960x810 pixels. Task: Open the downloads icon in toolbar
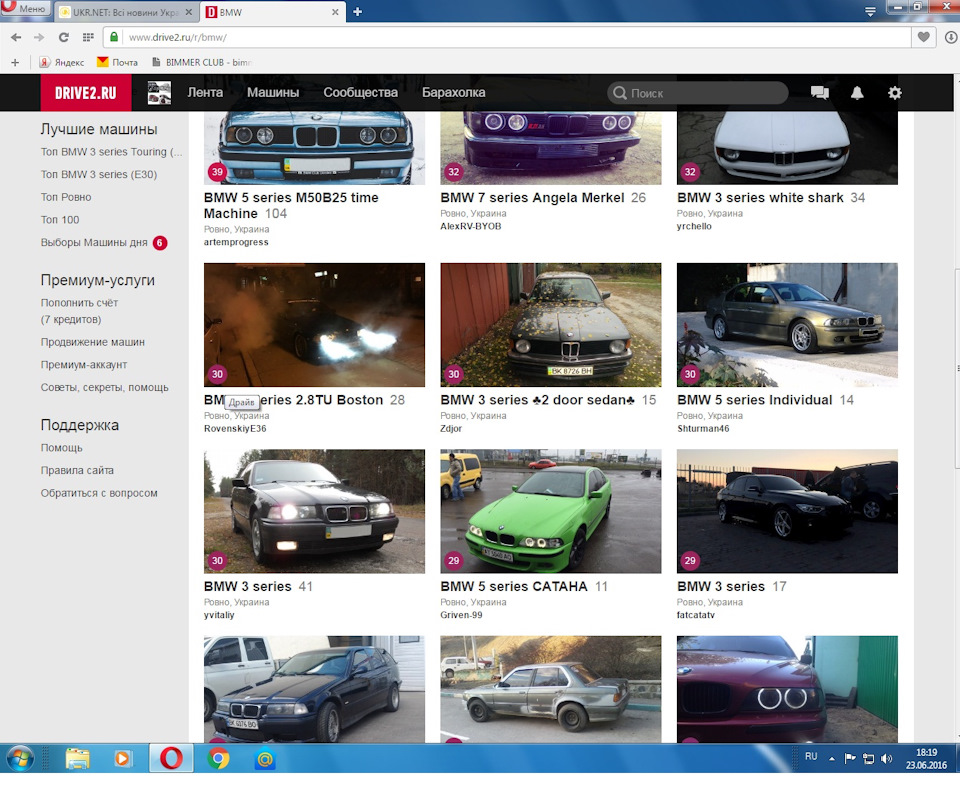(x=951, y=37)
